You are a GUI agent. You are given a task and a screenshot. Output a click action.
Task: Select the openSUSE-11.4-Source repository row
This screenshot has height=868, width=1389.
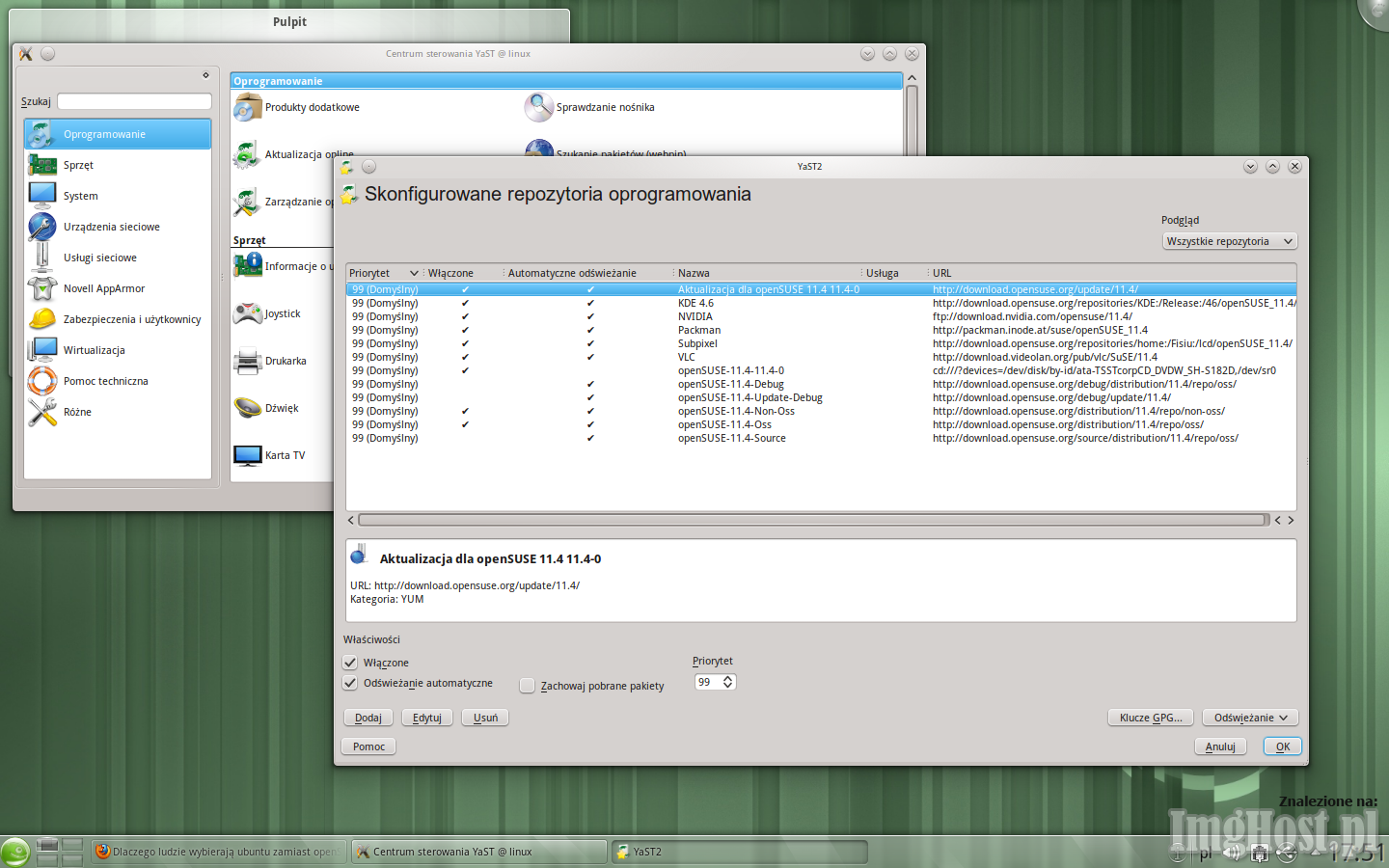tap(821, 438)
